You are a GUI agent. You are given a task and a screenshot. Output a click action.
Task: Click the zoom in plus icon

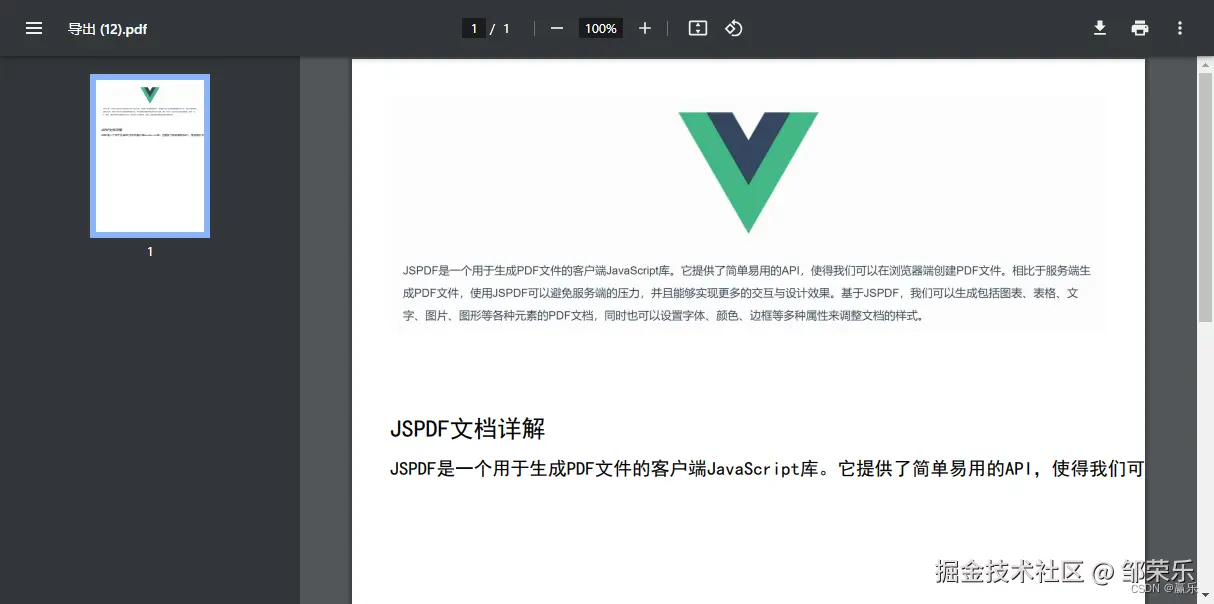(x=645, y=28)
